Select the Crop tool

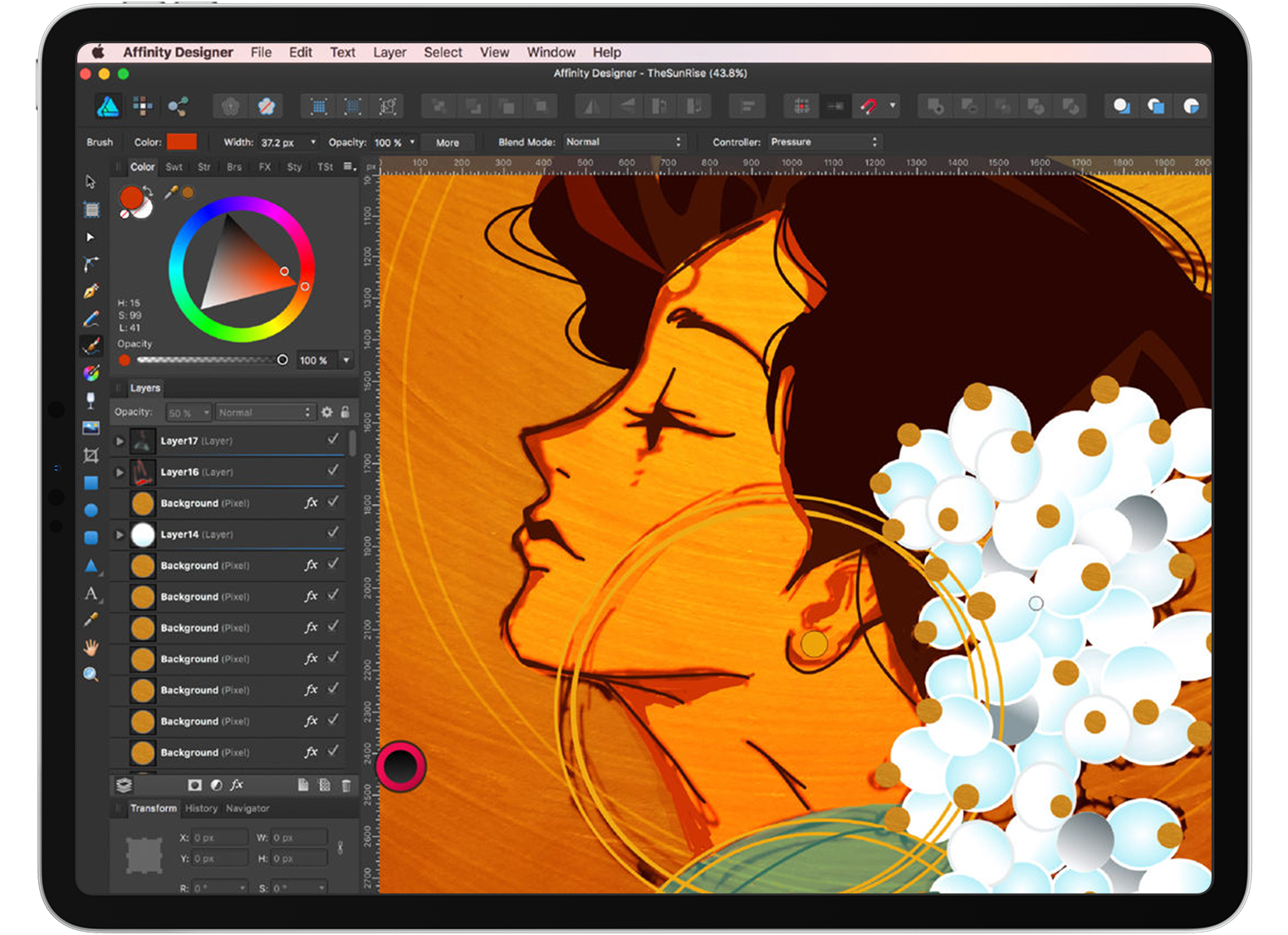click(x=91, y=455)
